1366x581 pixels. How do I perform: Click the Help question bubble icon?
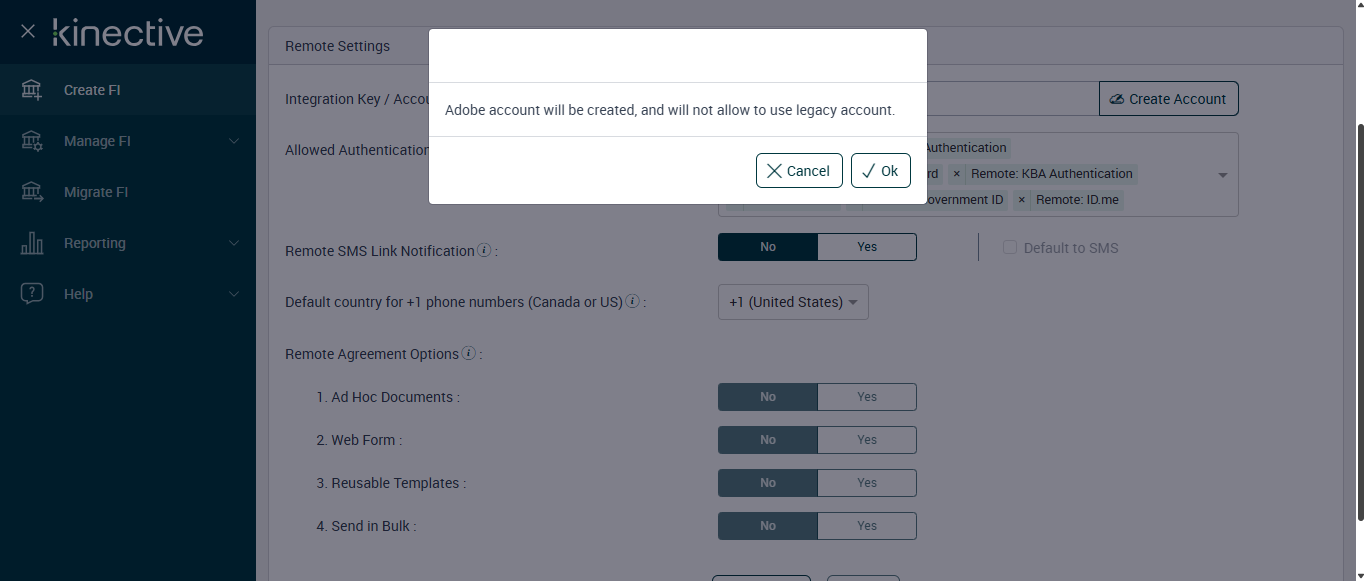coord(32,294)
